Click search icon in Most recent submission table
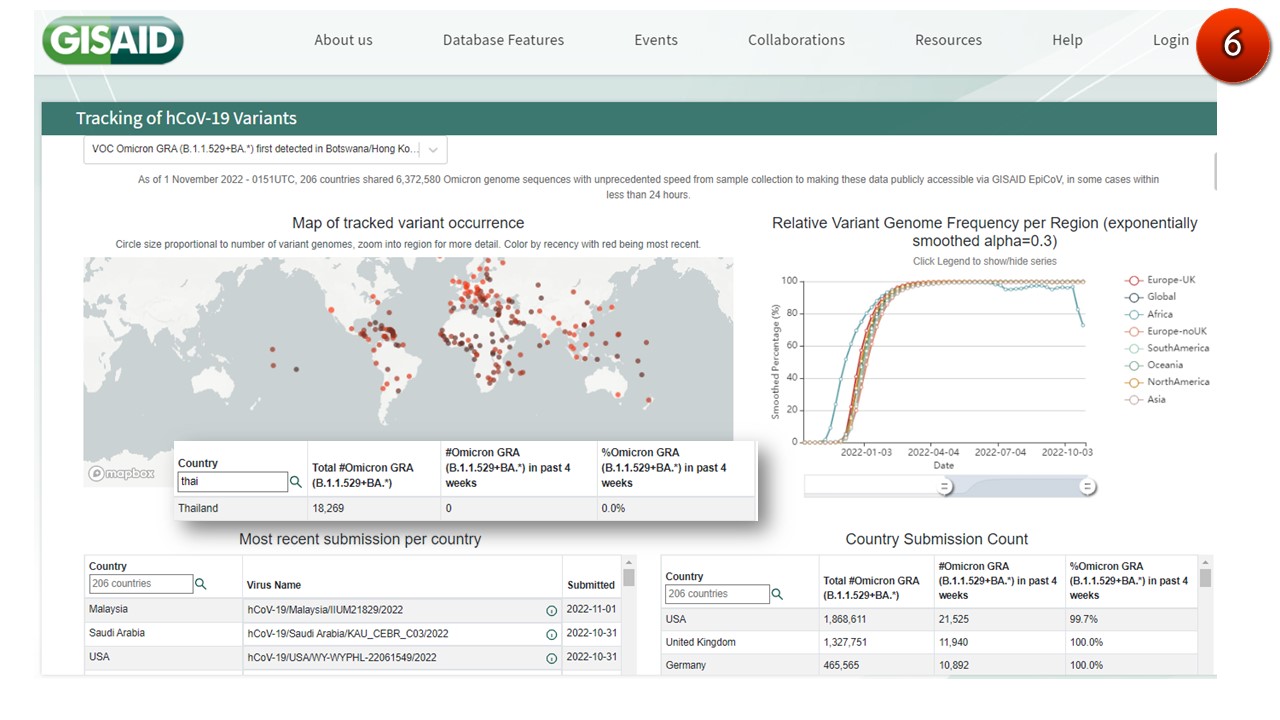This screenshot has width=1280, height=720. pyautogui.click(x=201, y=584)
